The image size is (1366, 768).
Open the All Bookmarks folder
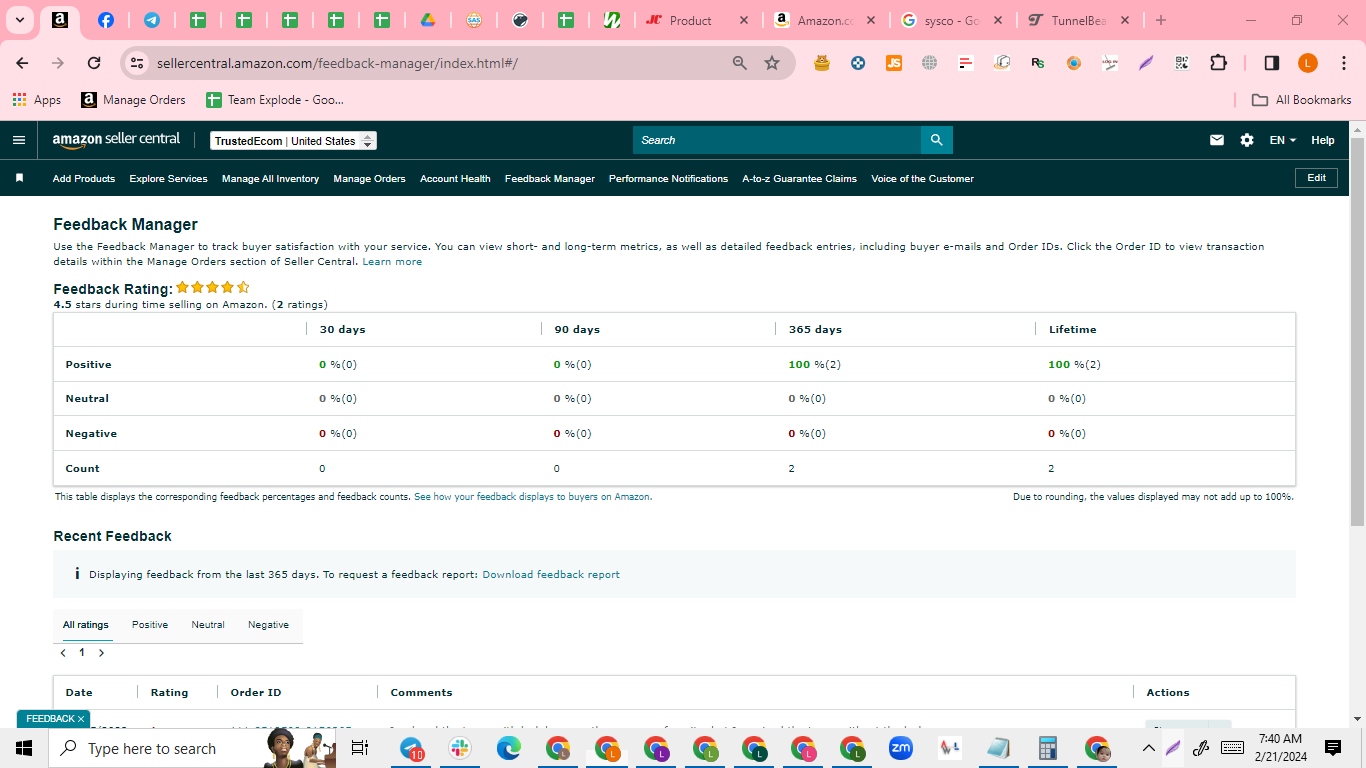pos(1302,100)
